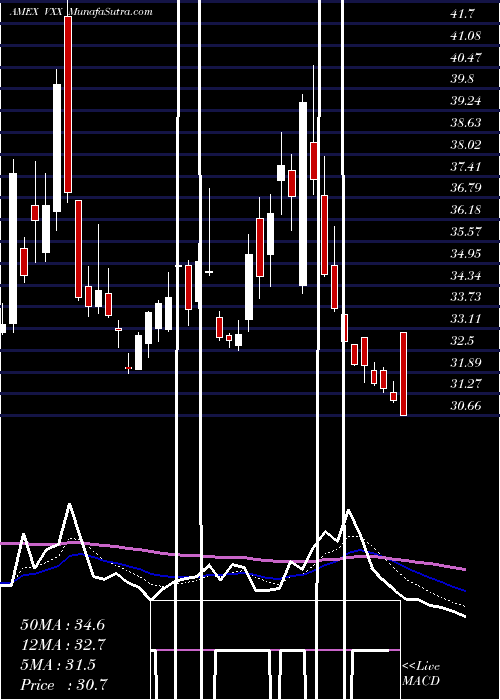Click the Price : 30.7 readout
Viewport: 500px width, 700px height.
tap(63, 685)
